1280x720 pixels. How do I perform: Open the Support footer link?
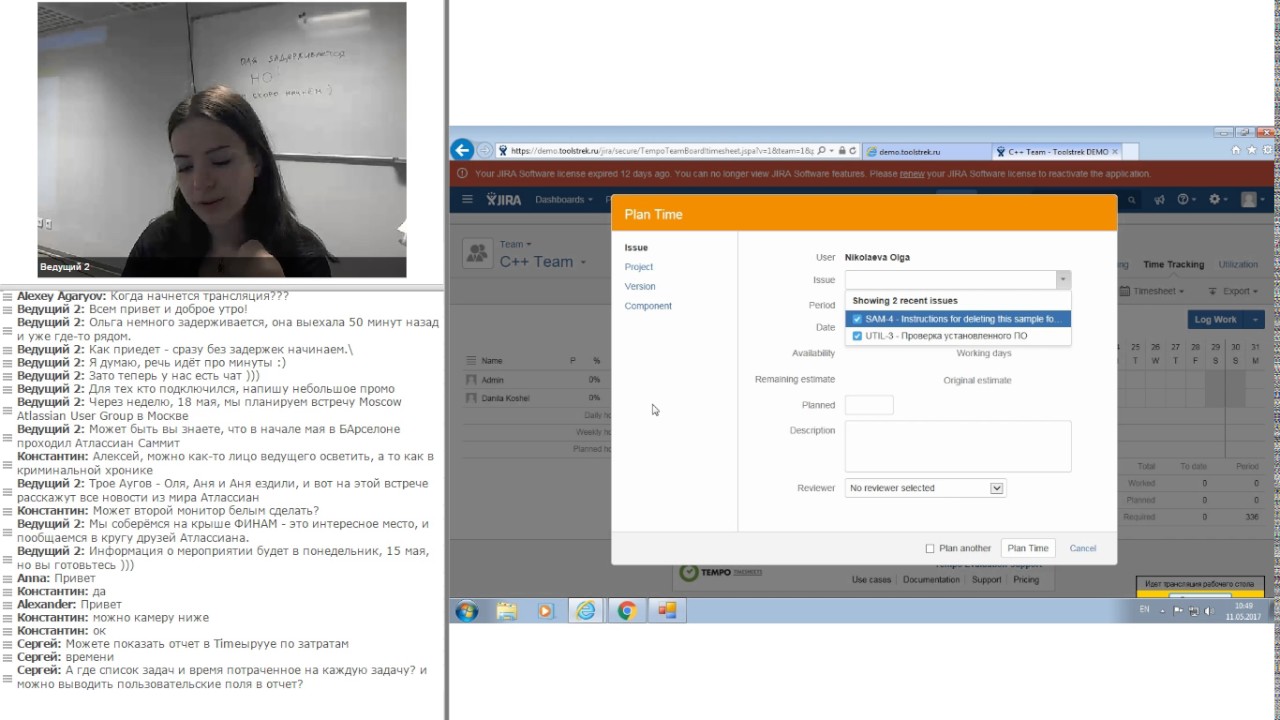click(x=986, y=580)
